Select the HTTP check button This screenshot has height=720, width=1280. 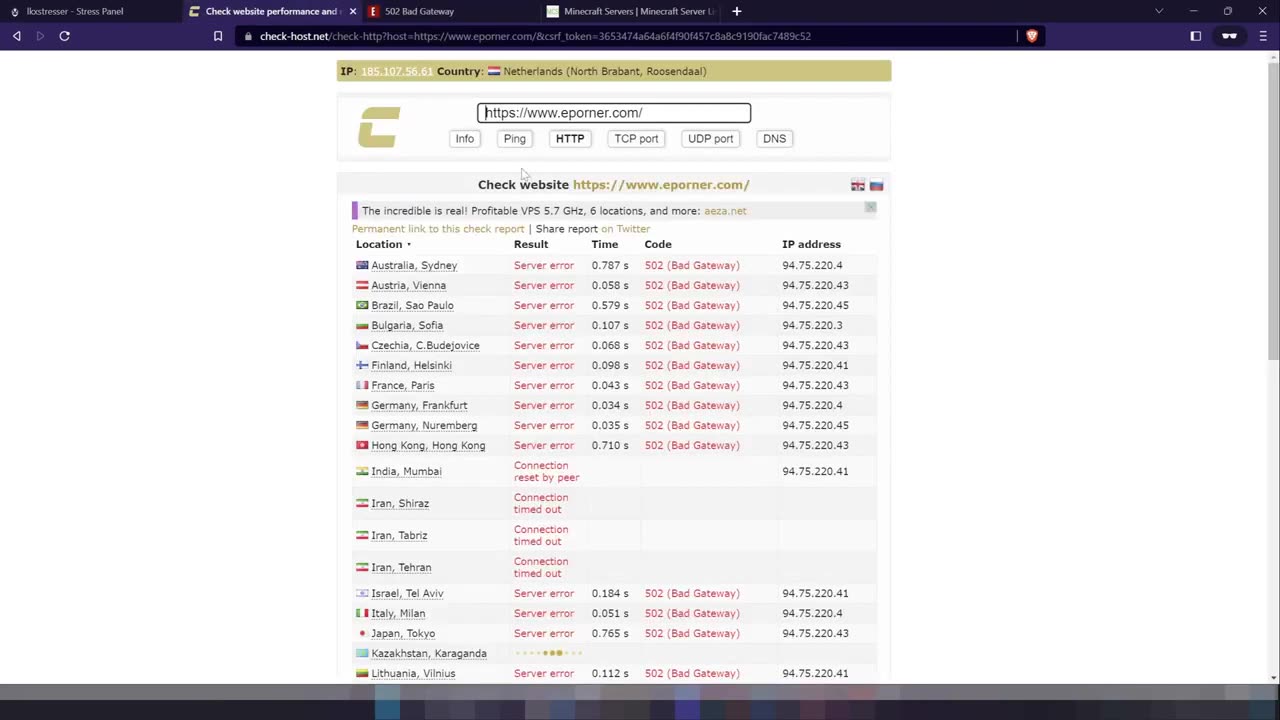pyautogui.click(x=570, y=139)
